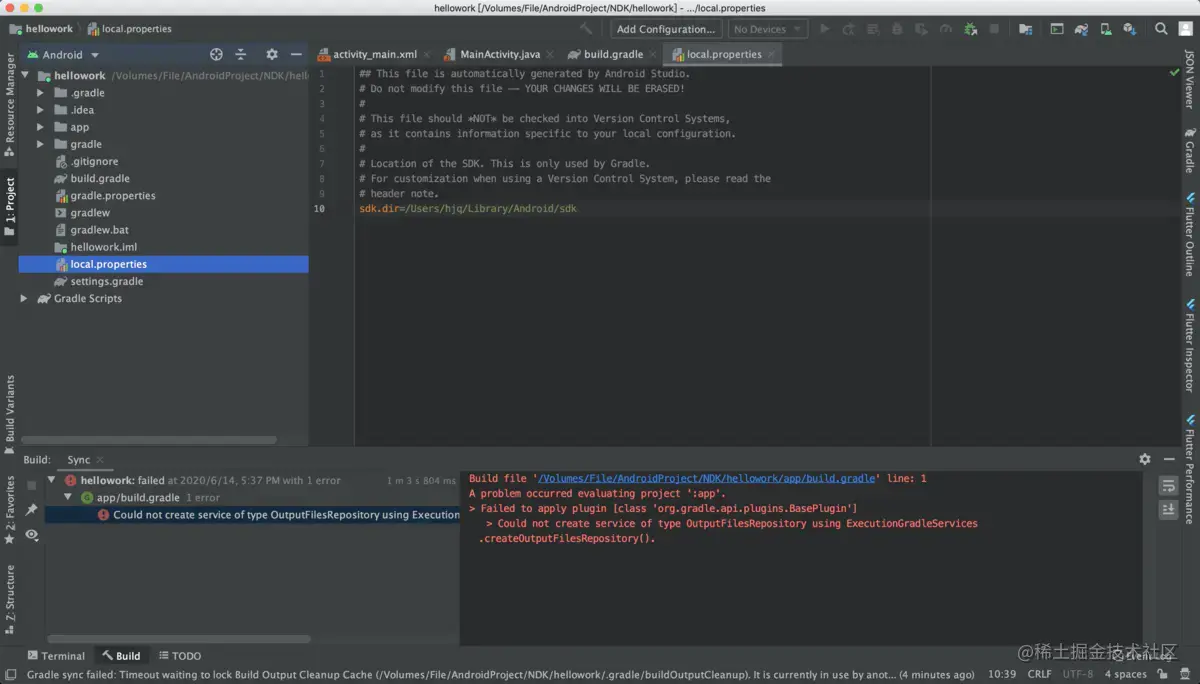Click the locate target icon in Project panel
The width and height of the screenshot is (1200, 684).
point(216,55)
